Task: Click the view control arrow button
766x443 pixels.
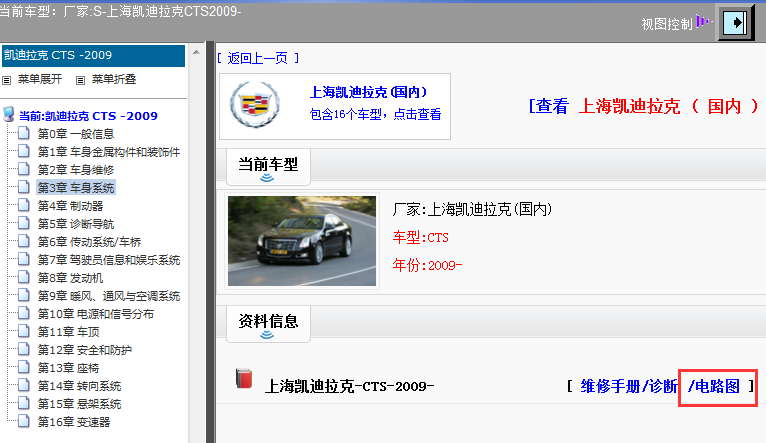Action: pos(736,22)
